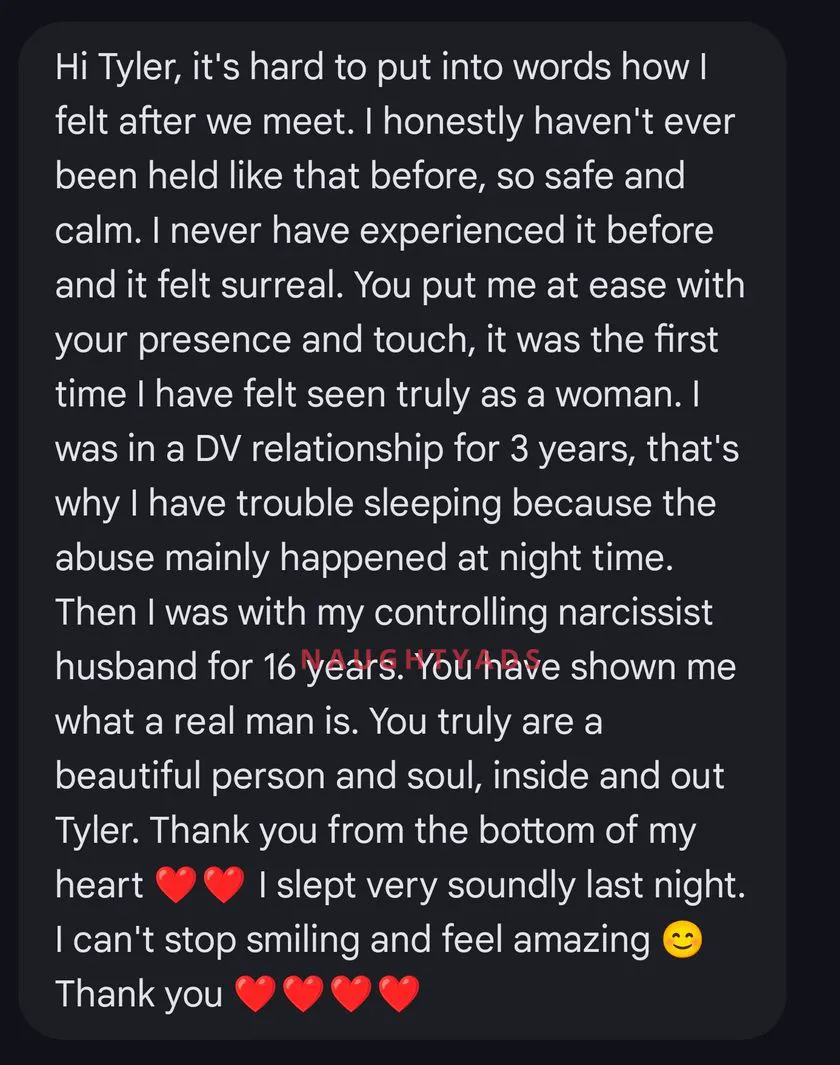Click the second heart in the final row of four
840x1065 pixels.
302,995
